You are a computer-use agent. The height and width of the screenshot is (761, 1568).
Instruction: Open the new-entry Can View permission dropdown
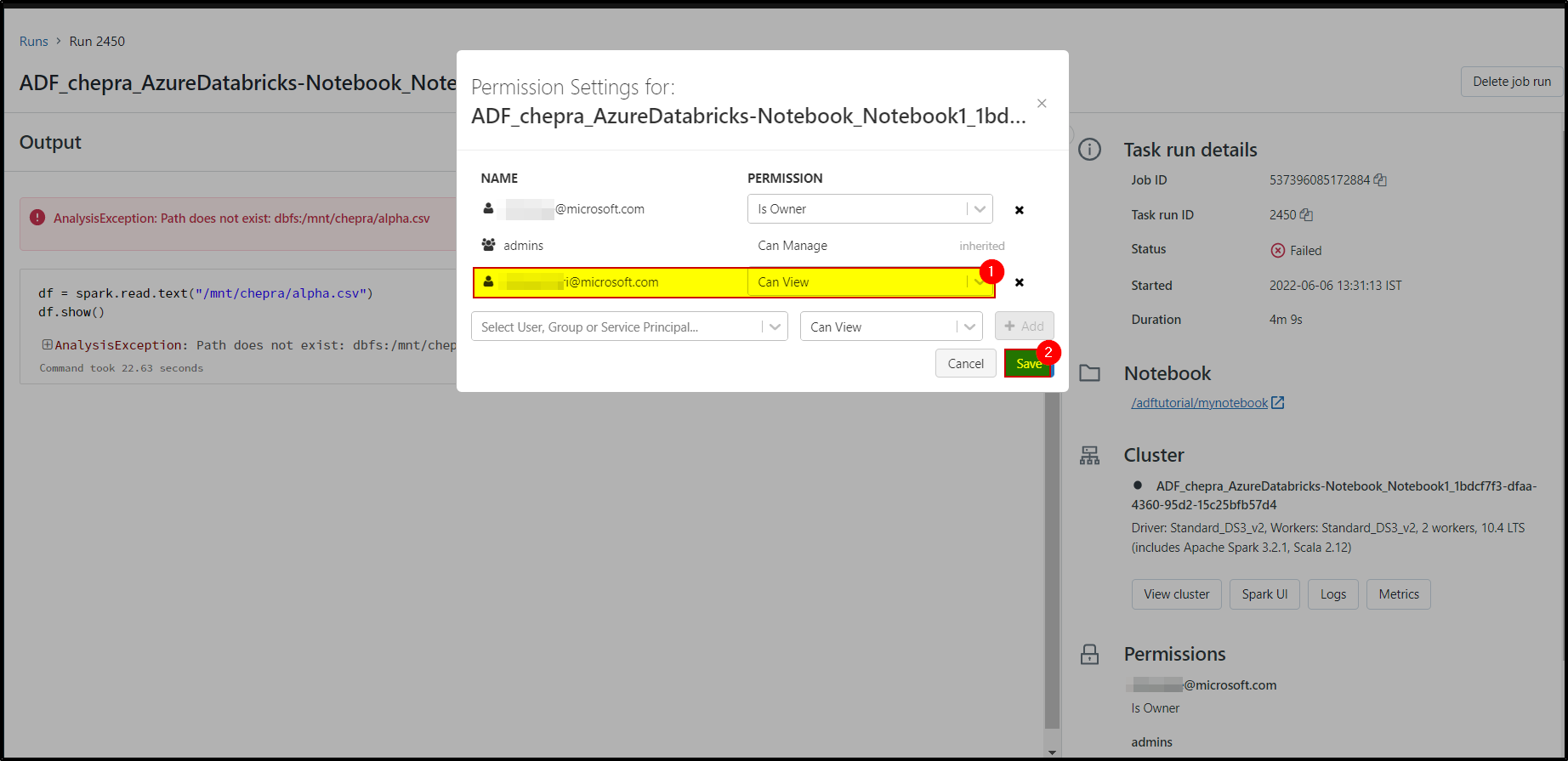tap(891, 327)
